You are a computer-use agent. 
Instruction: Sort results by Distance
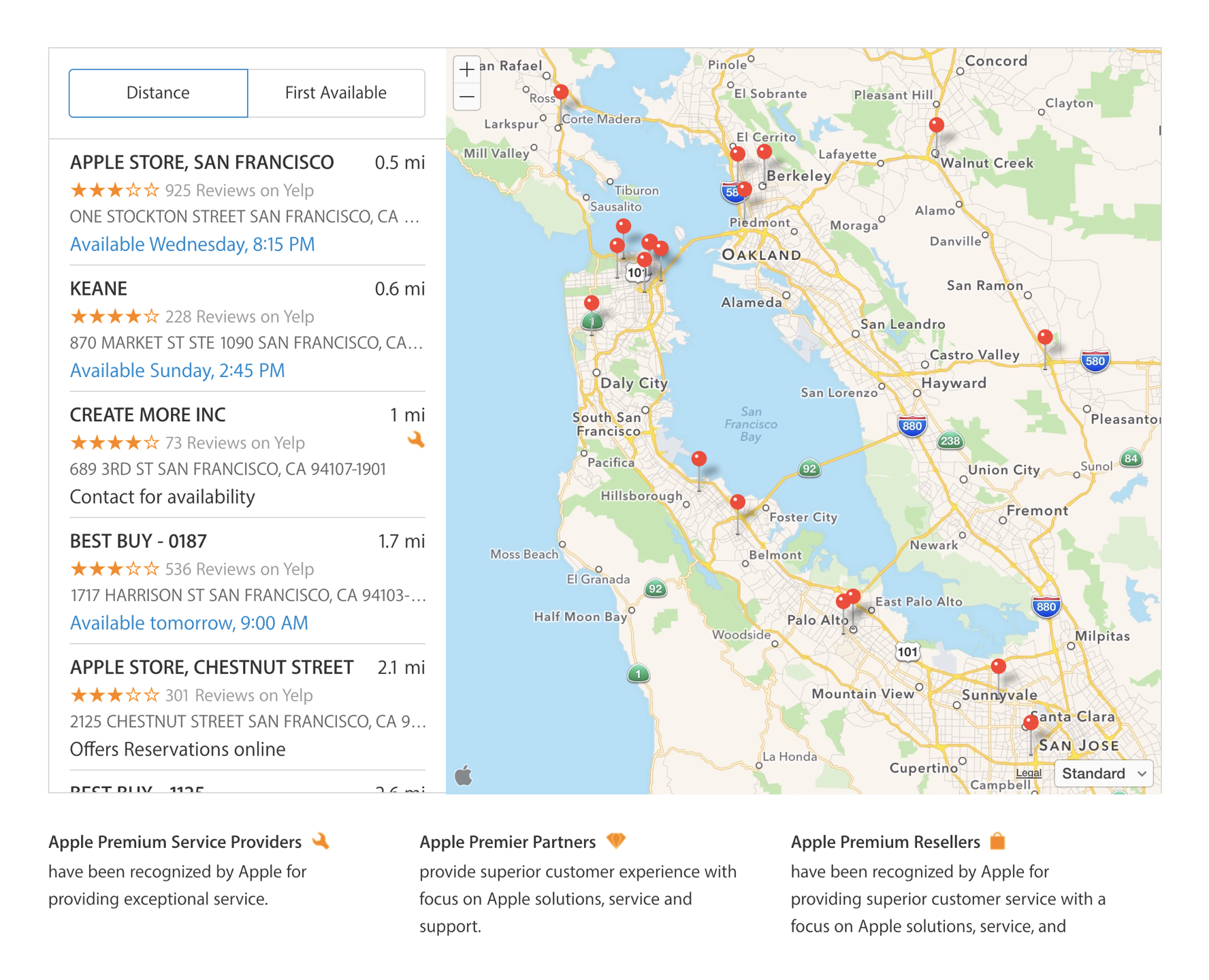[x=158, y=93]
